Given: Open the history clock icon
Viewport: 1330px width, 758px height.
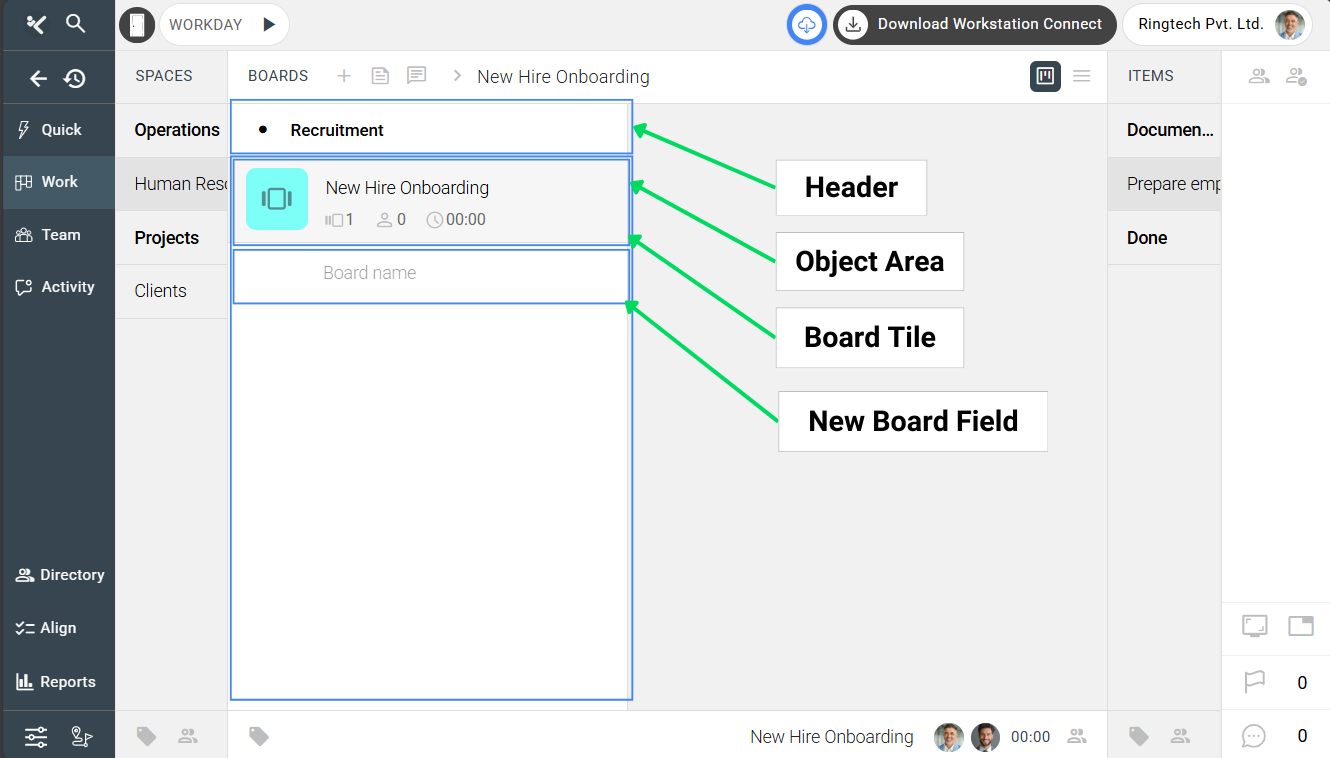Looking at the screenshot, I should point(75,78).
